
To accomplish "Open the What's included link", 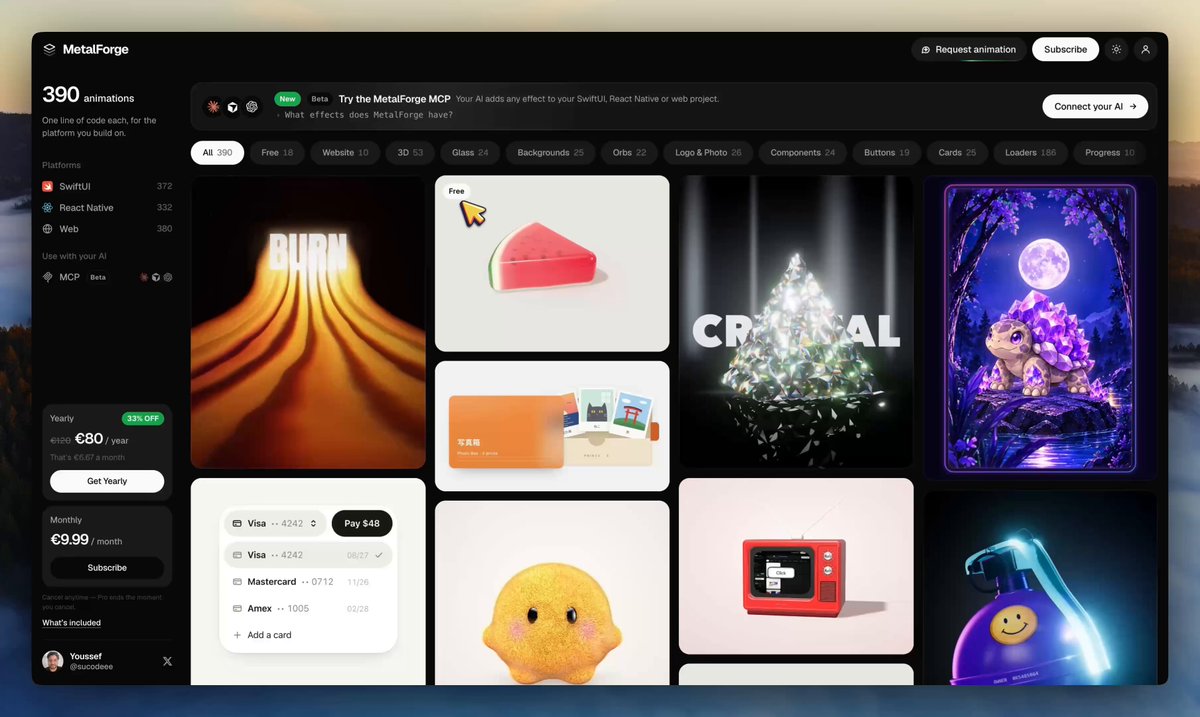I will [71, 623].
